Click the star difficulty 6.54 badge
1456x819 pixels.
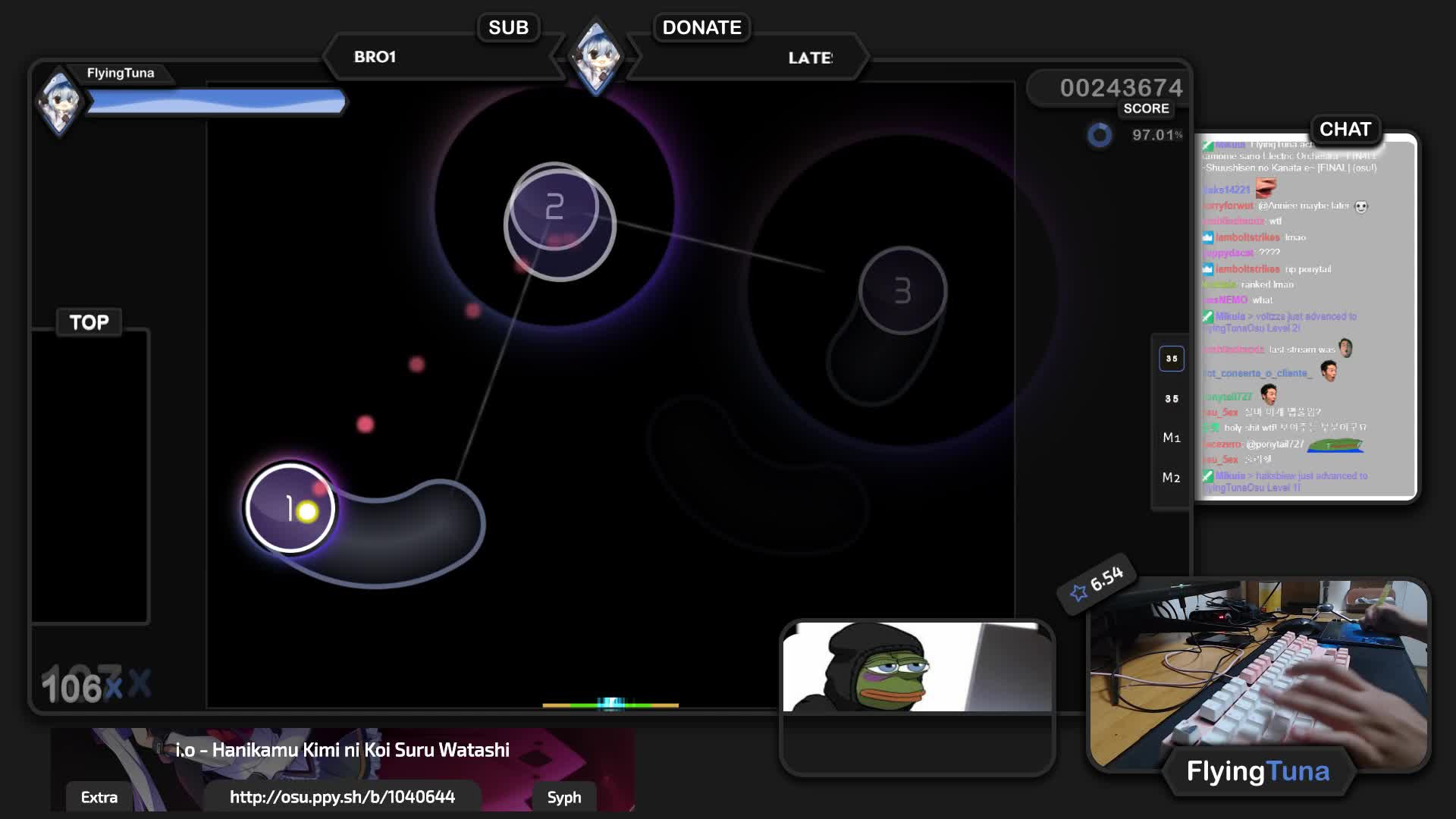pos(1097,583)
